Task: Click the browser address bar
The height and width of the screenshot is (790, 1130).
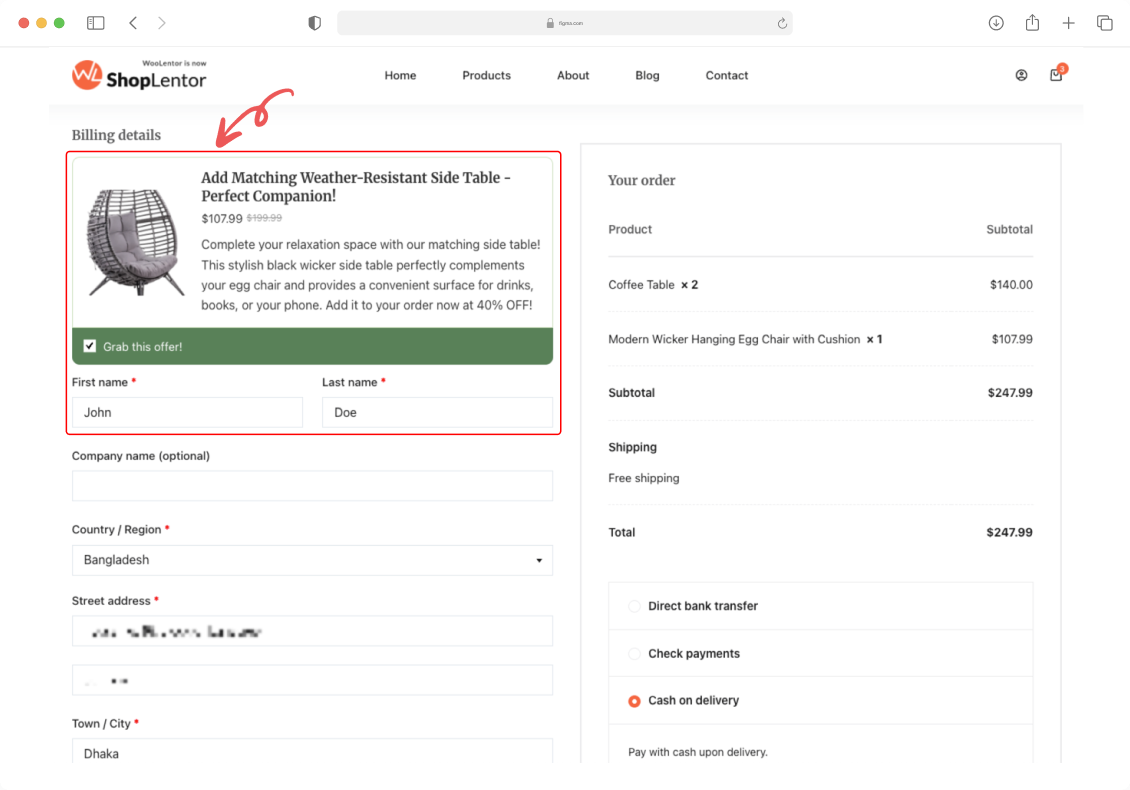Action: (x=565, y=23)
